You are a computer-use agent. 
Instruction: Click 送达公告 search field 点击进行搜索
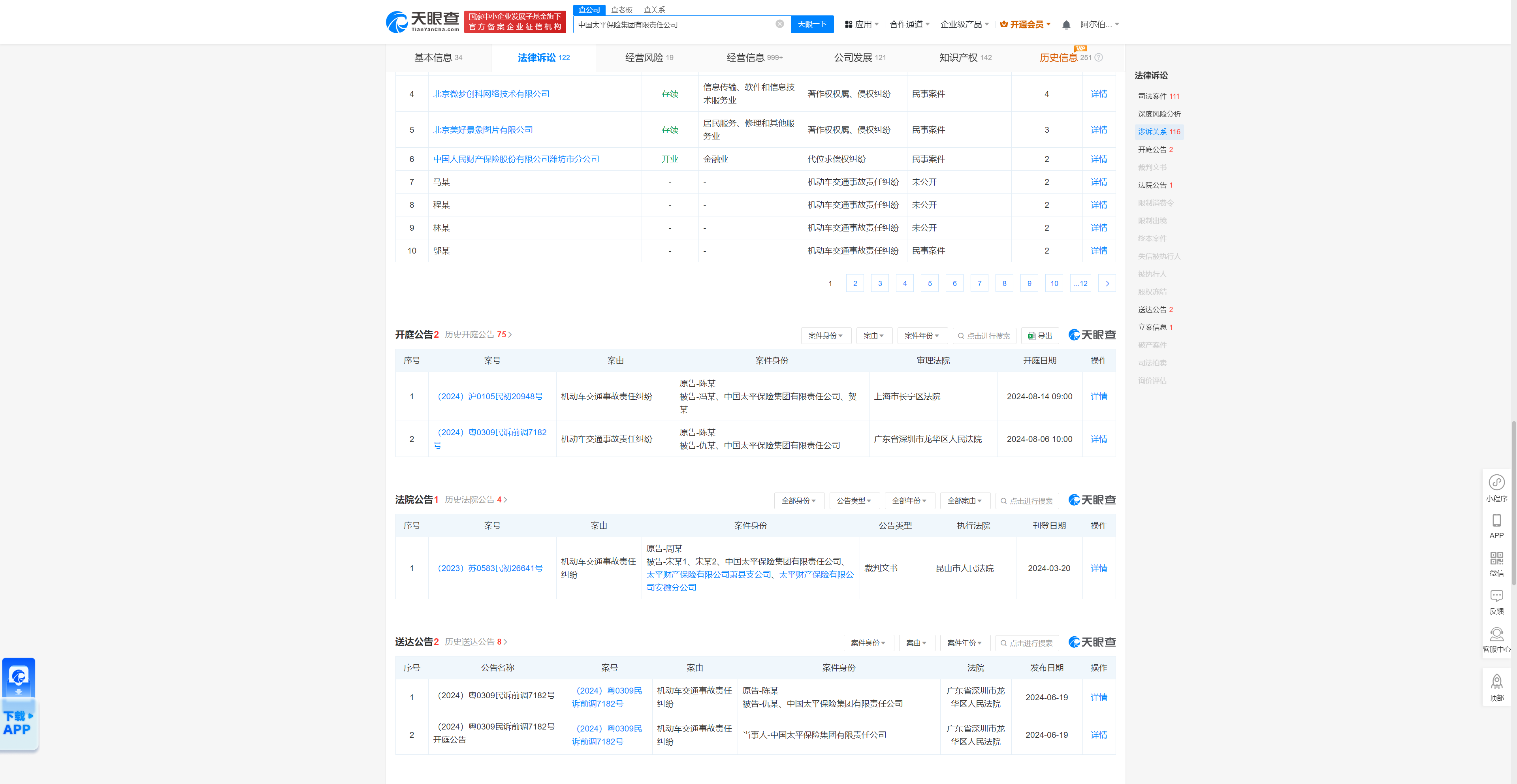(1027, 643)
